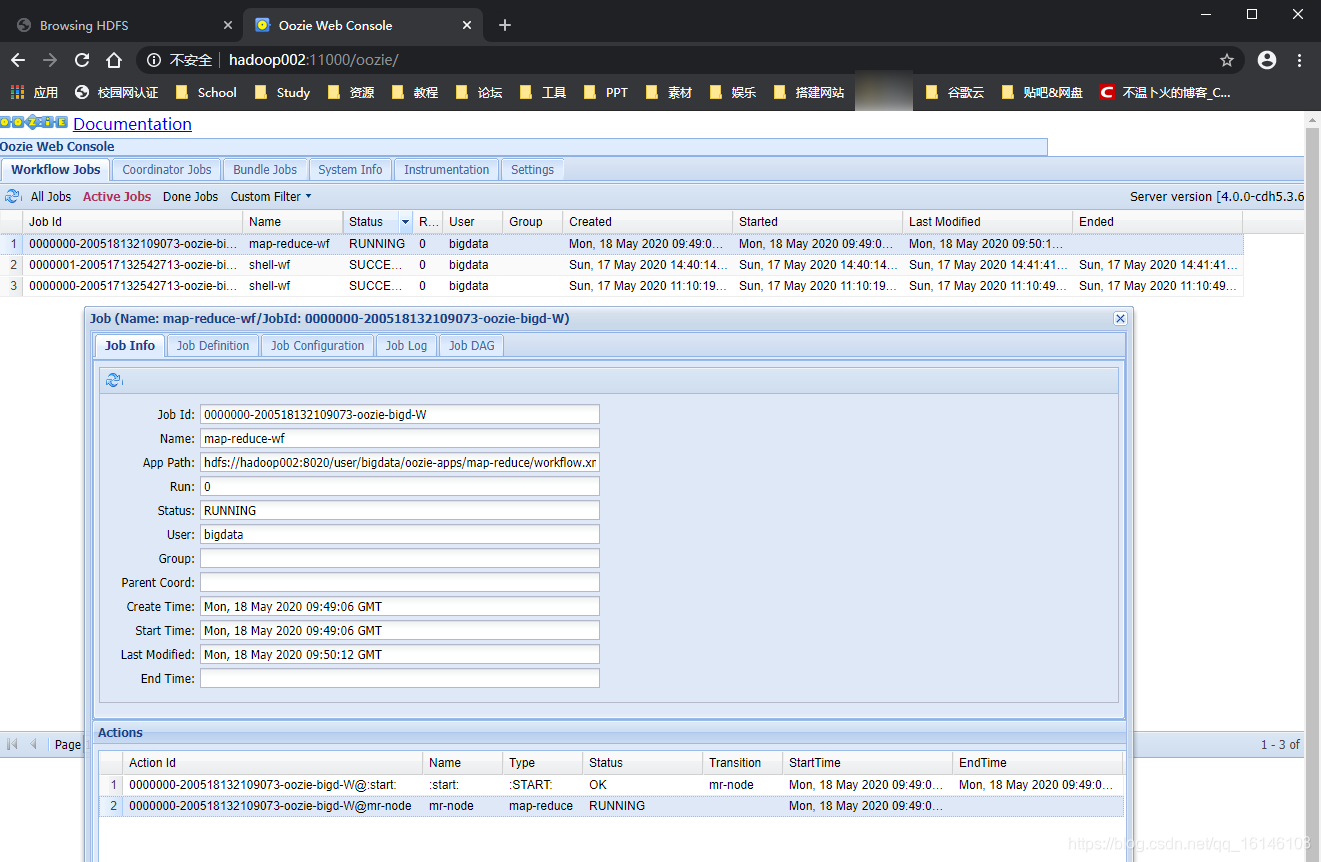Click the browser forward arrow

point(50,60)
